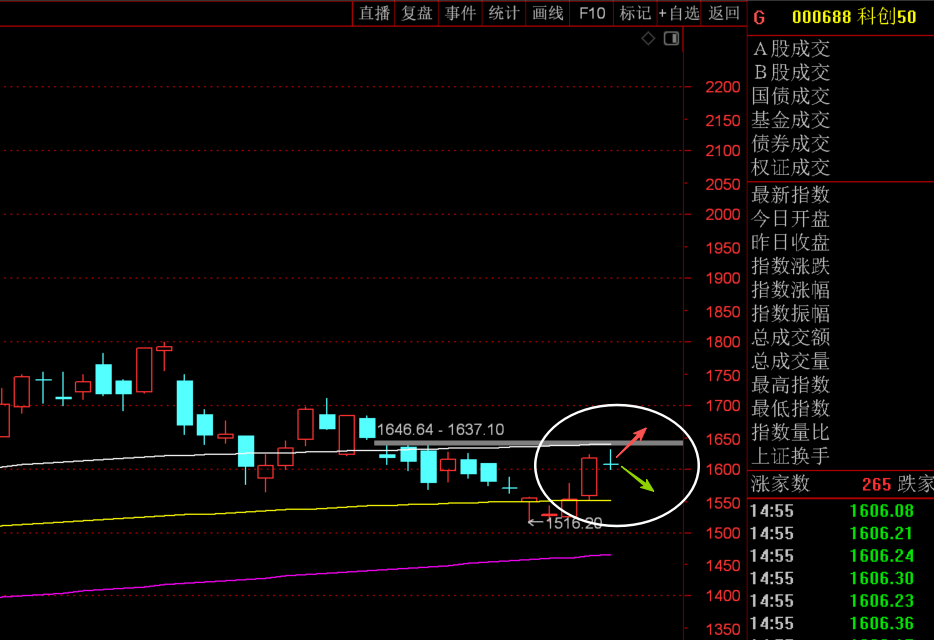Viewport: 934px width, 640px height.
Task: Click the 最低指数 label
Action: click(790, 409)
